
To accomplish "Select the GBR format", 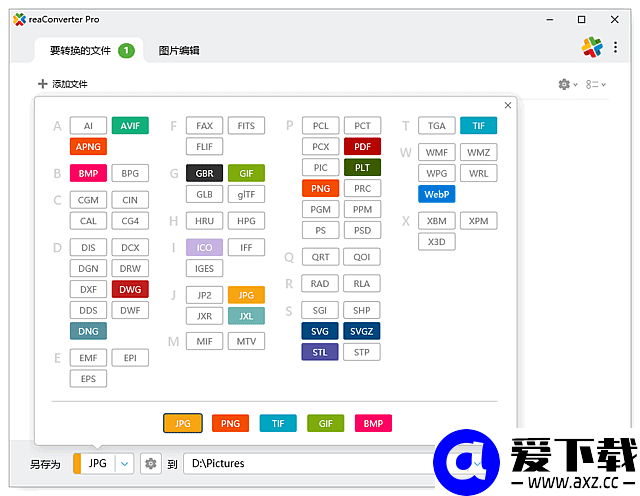I will pos(204,173).
